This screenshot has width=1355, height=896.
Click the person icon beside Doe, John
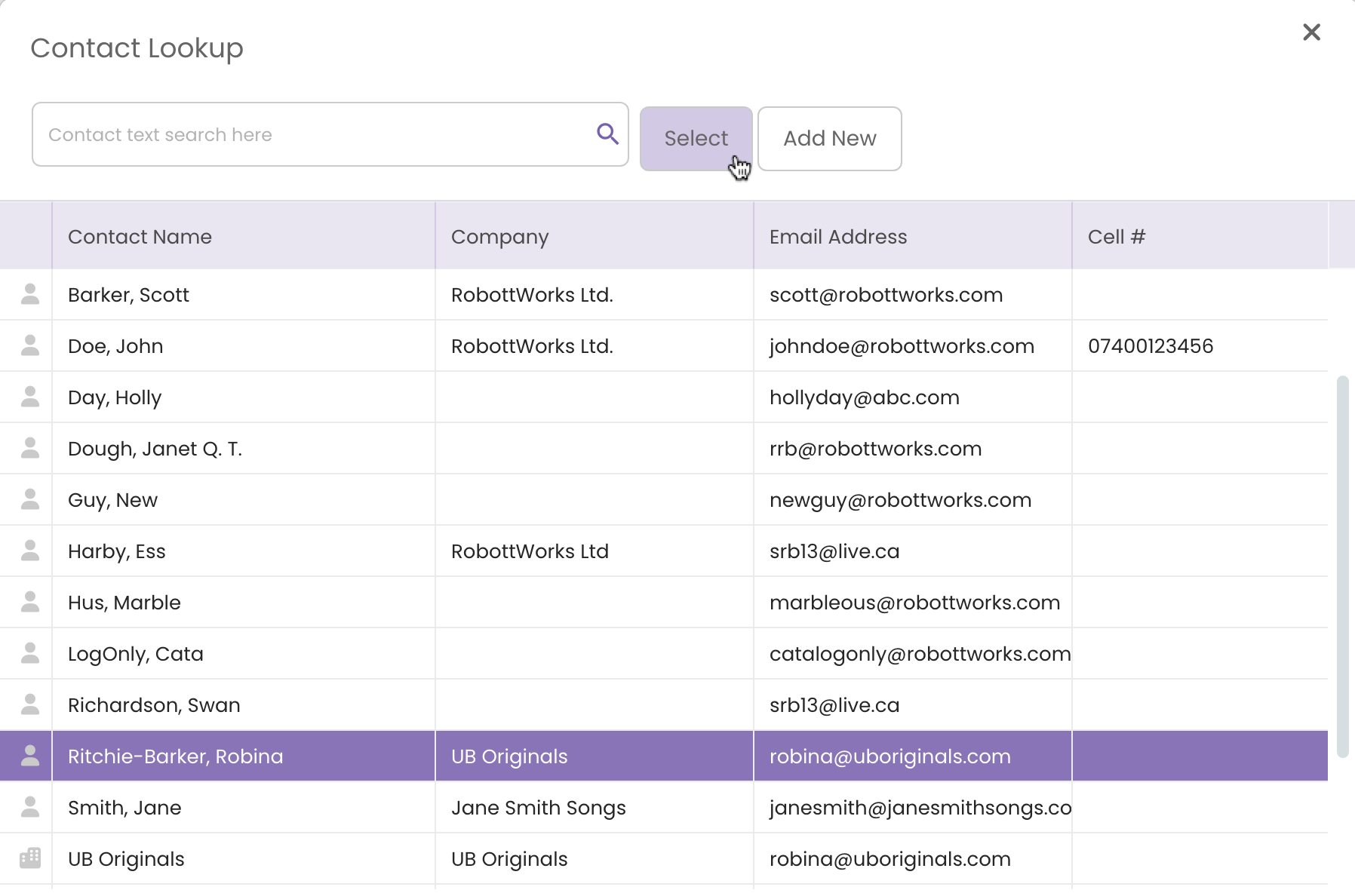[x=30, y=345]
